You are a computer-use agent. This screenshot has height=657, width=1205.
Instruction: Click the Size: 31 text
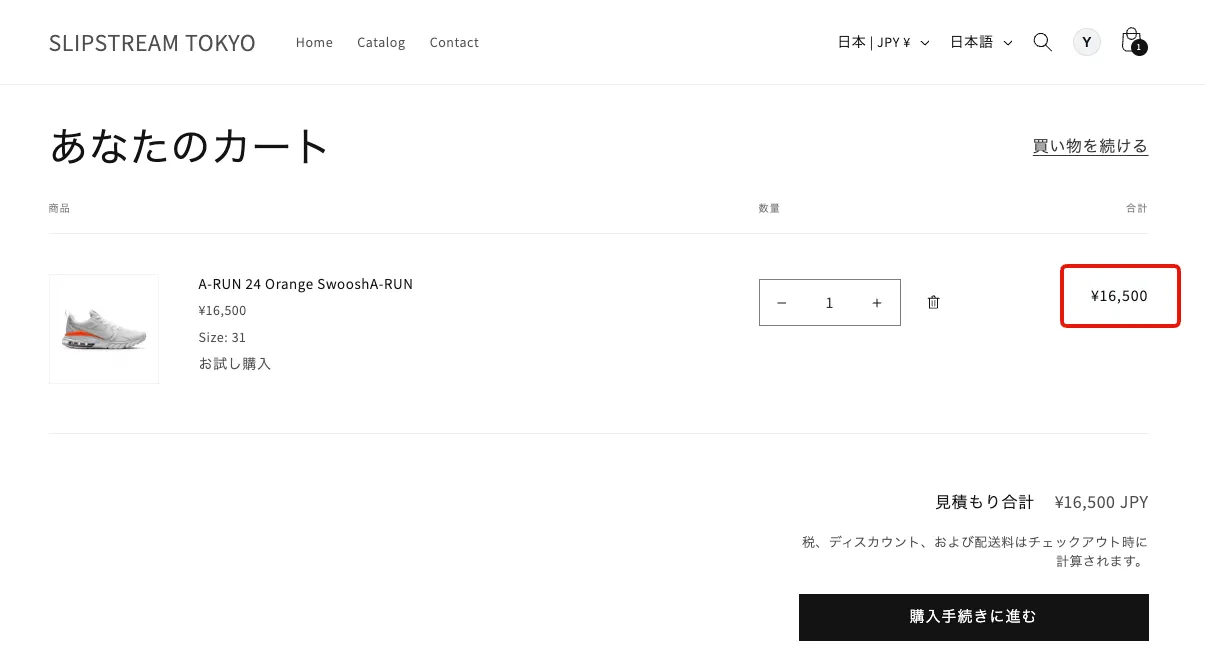[x=222, y=337]
